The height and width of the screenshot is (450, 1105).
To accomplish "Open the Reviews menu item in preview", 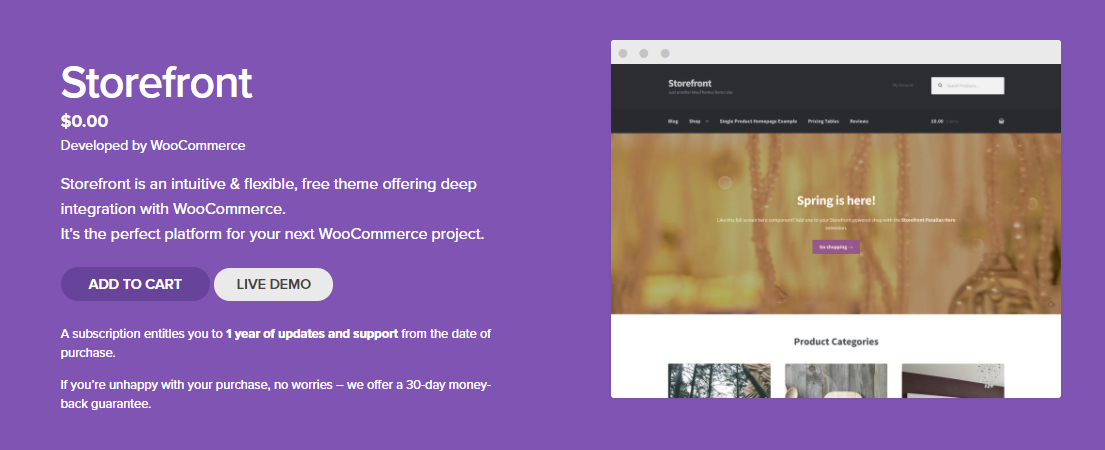I will tap(859, 121).
